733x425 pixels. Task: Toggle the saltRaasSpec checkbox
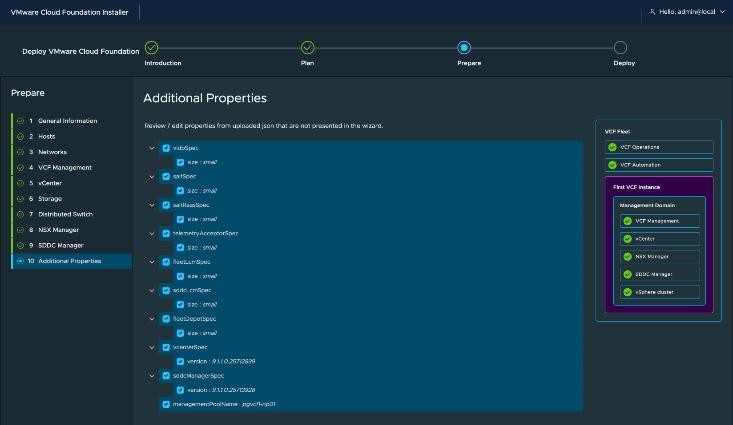click(x=166, y=205)
